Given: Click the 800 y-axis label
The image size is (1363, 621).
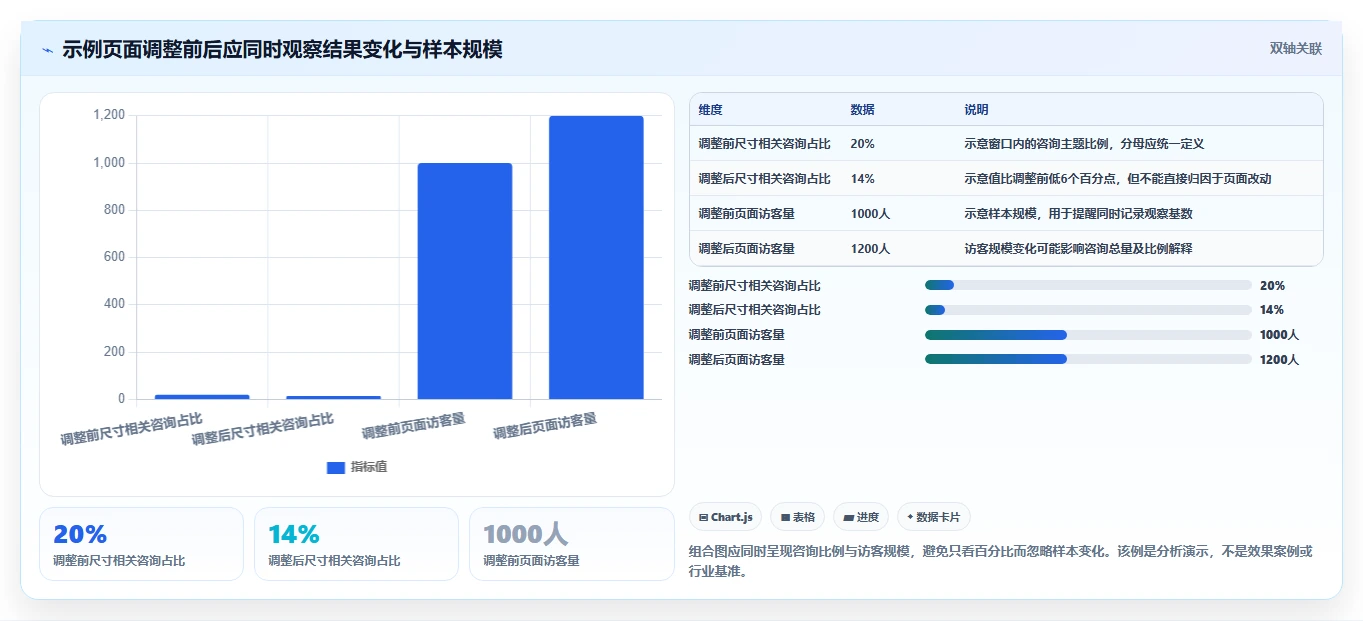Looking at the screenshot, I should (x=115, y=210).
